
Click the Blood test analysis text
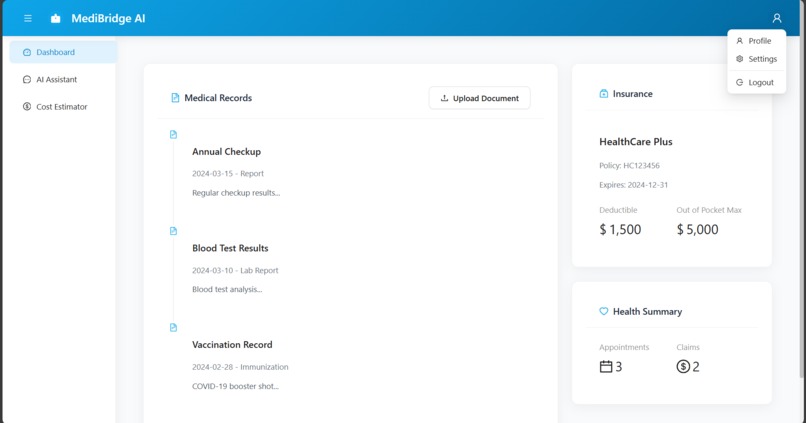227,289
